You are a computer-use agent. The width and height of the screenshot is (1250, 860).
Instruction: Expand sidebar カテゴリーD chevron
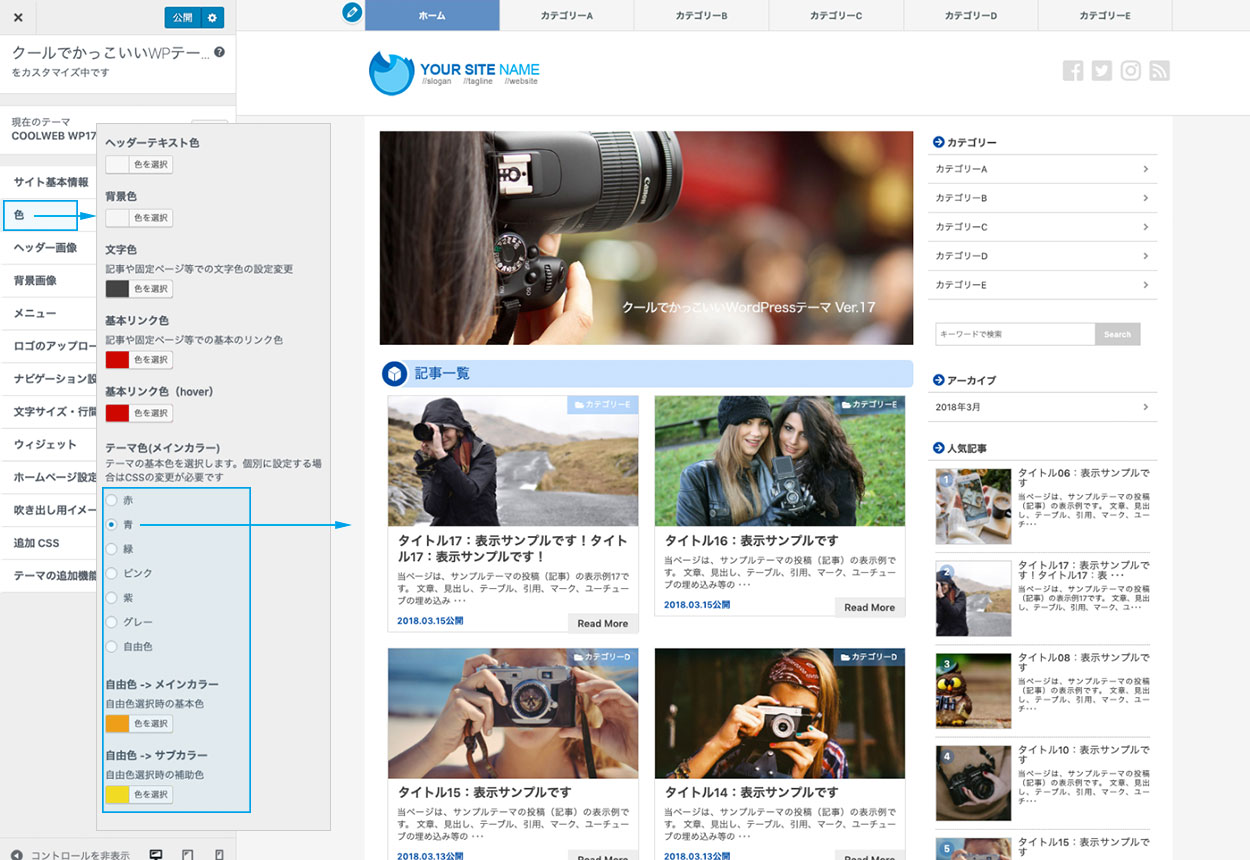tap(1145, 256)
